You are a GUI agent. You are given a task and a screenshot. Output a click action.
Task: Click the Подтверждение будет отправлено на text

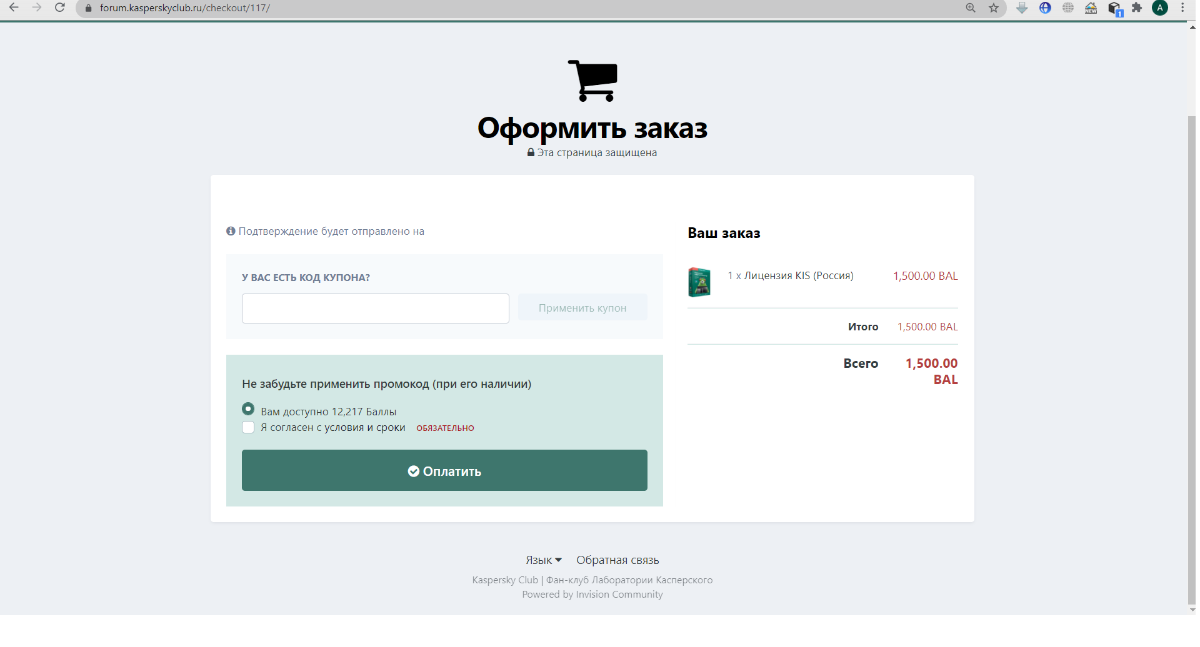[x=331, y=231]
